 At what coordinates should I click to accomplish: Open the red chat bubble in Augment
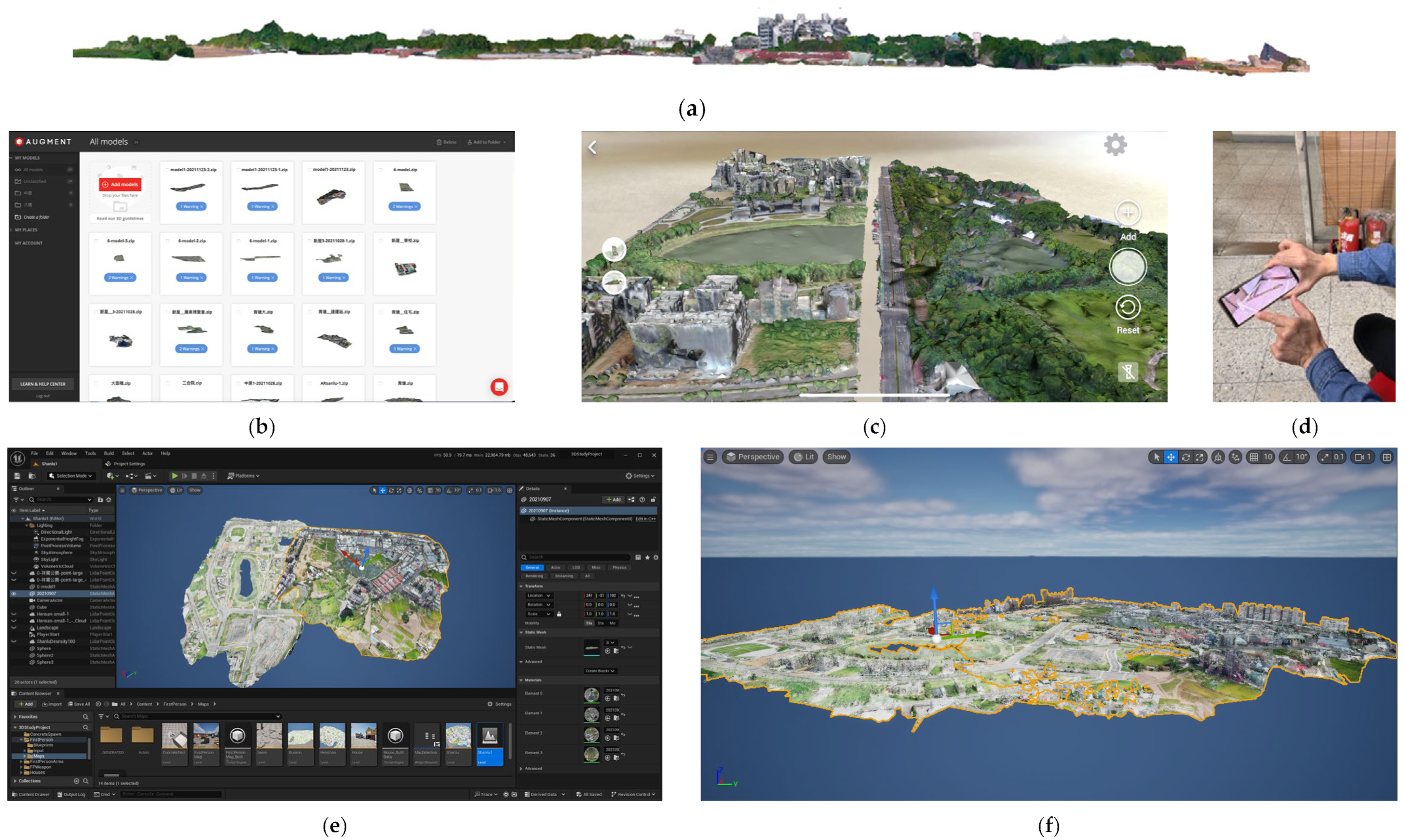tap(499, 387)
